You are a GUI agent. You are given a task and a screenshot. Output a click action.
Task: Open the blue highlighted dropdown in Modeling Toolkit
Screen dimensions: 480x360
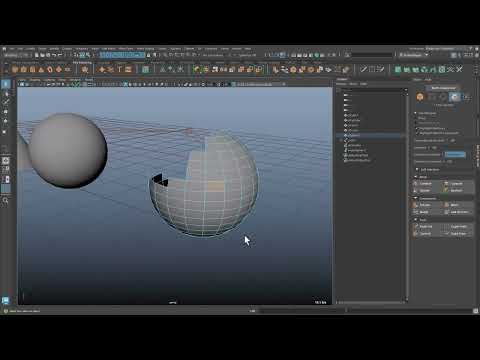pyautogui.click(x=455, y=155)
